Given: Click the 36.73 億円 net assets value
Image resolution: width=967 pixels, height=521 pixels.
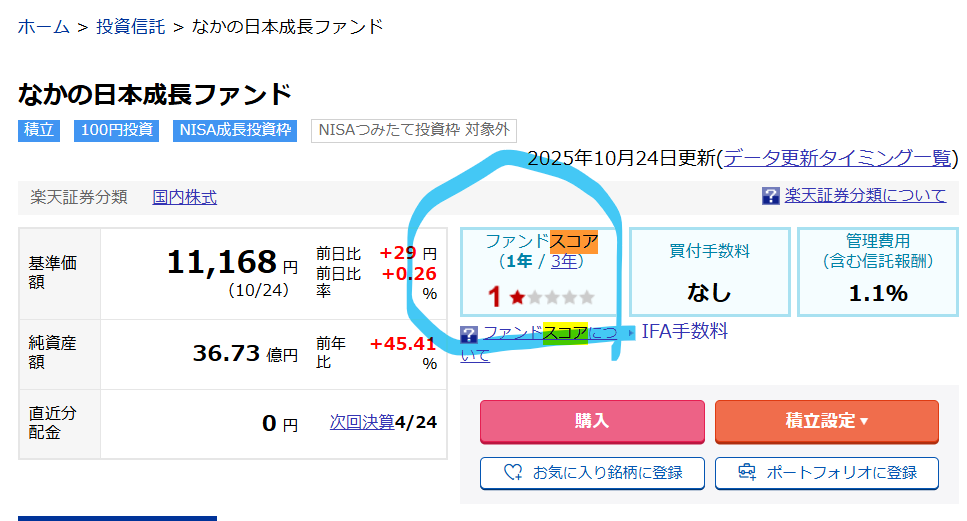Looking at the screenshot, I should (245, 354).
